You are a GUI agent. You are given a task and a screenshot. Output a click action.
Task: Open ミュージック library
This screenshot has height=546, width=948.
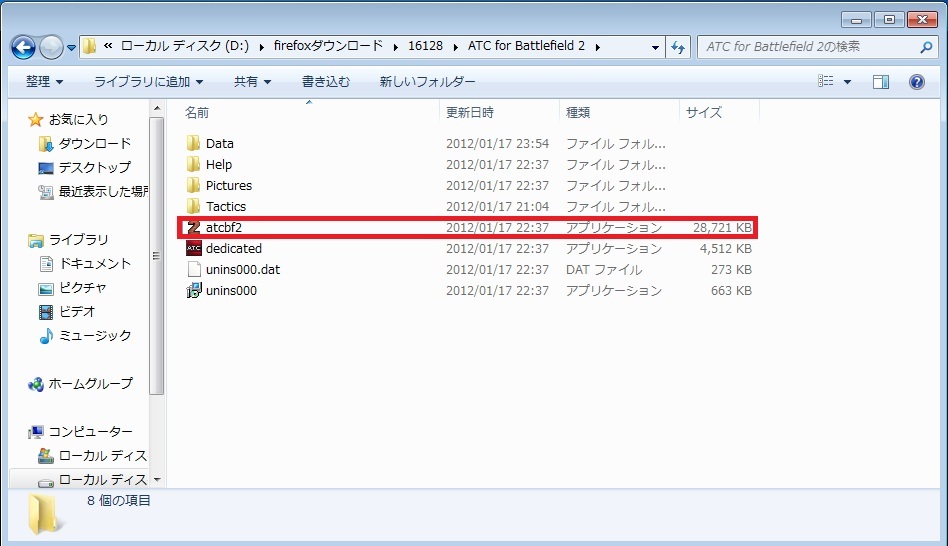pyautogui.click(x=94, y=336)
